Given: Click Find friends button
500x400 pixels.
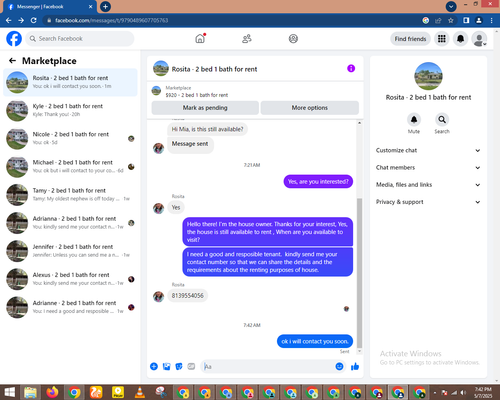Looking at the screenshot, I should (x=410, y=39).
